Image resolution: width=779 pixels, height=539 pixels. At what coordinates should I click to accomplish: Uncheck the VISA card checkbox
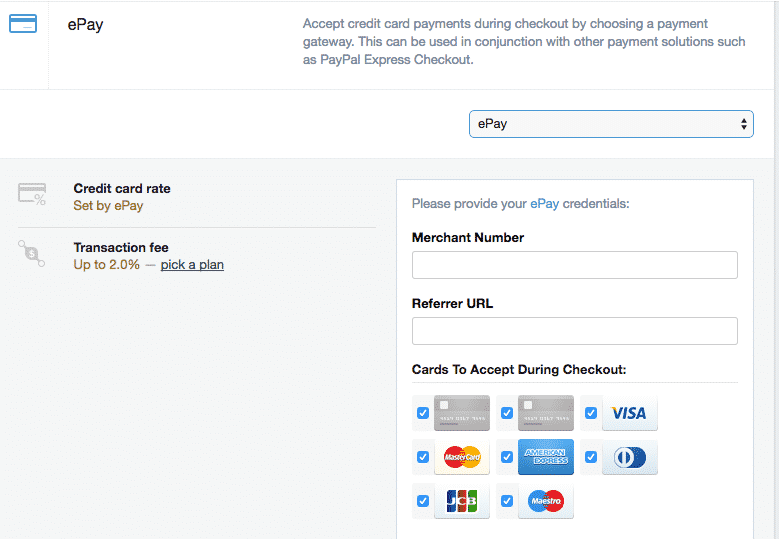coord(591,413)
